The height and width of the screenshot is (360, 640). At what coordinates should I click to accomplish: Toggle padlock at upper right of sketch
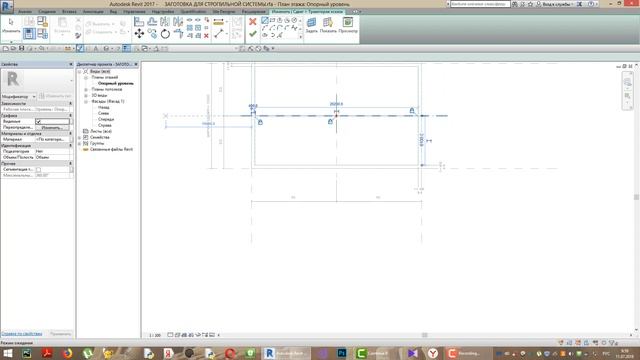pyautogui.click(x=412, y=111)
